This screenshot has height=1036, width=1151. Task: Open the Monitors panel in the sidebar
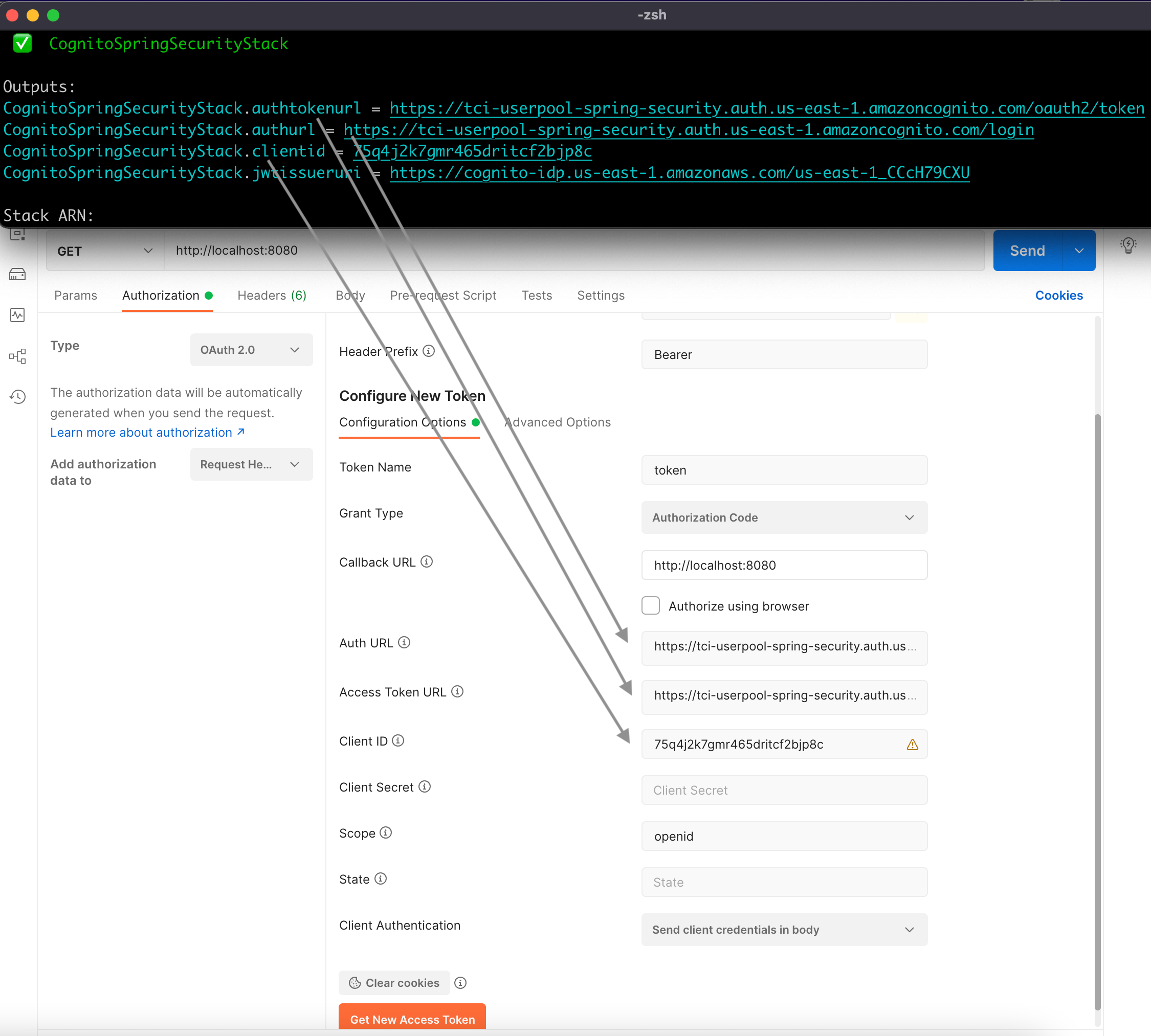click(x=18, y=315)
